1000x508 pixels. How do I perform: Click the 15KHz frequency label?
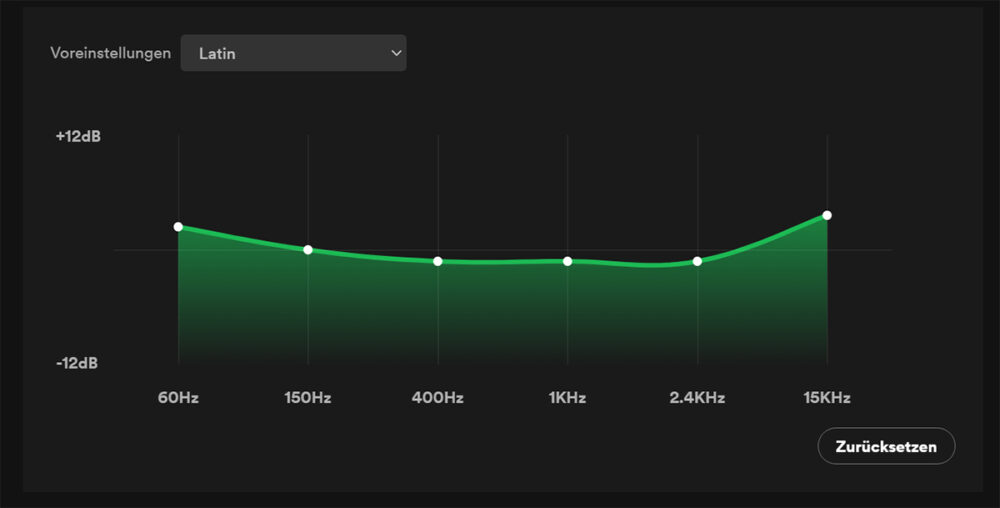[827, 398]
